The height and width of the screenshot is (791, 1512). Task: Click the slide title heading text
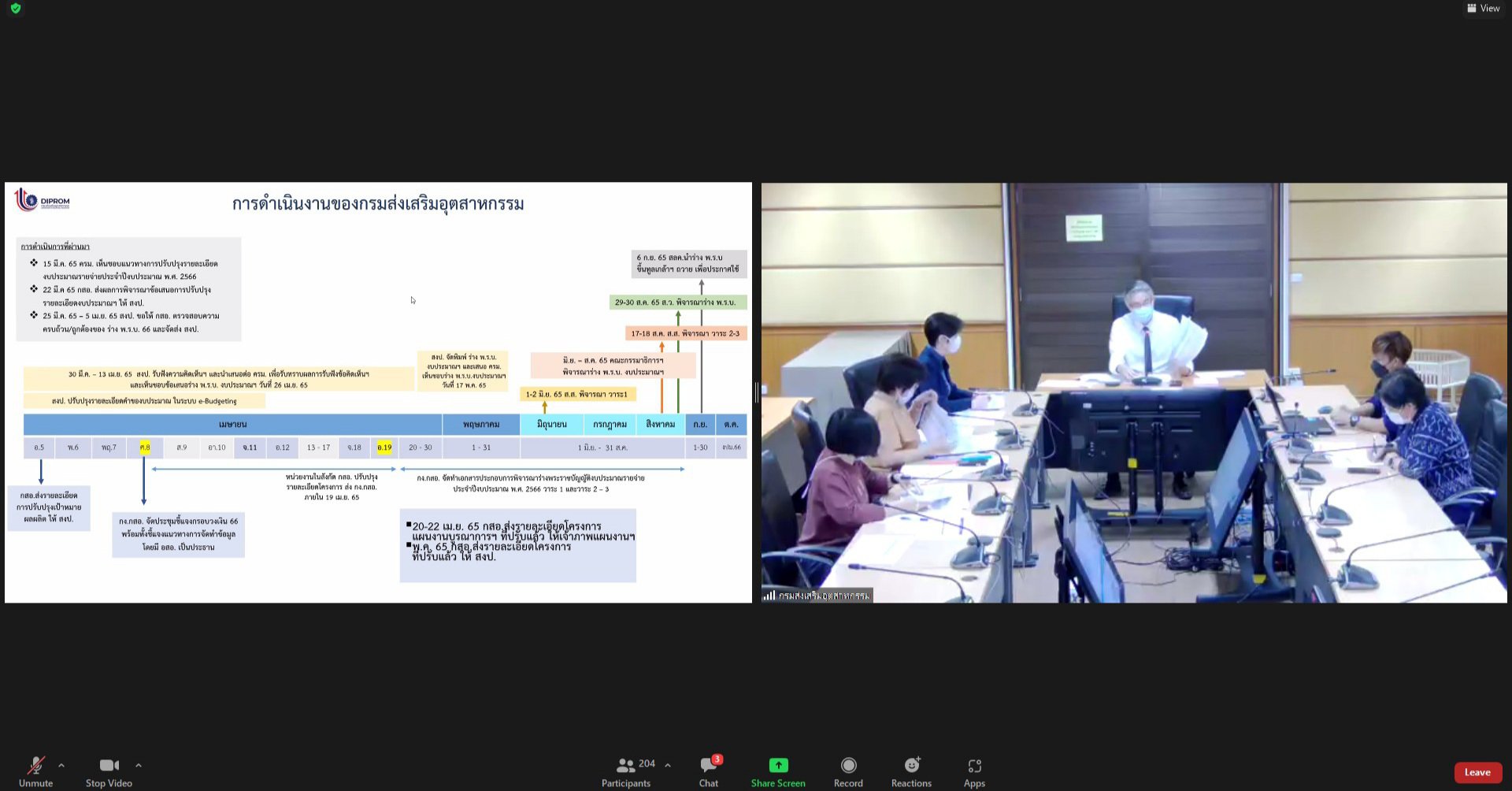[x=378, y=204]
